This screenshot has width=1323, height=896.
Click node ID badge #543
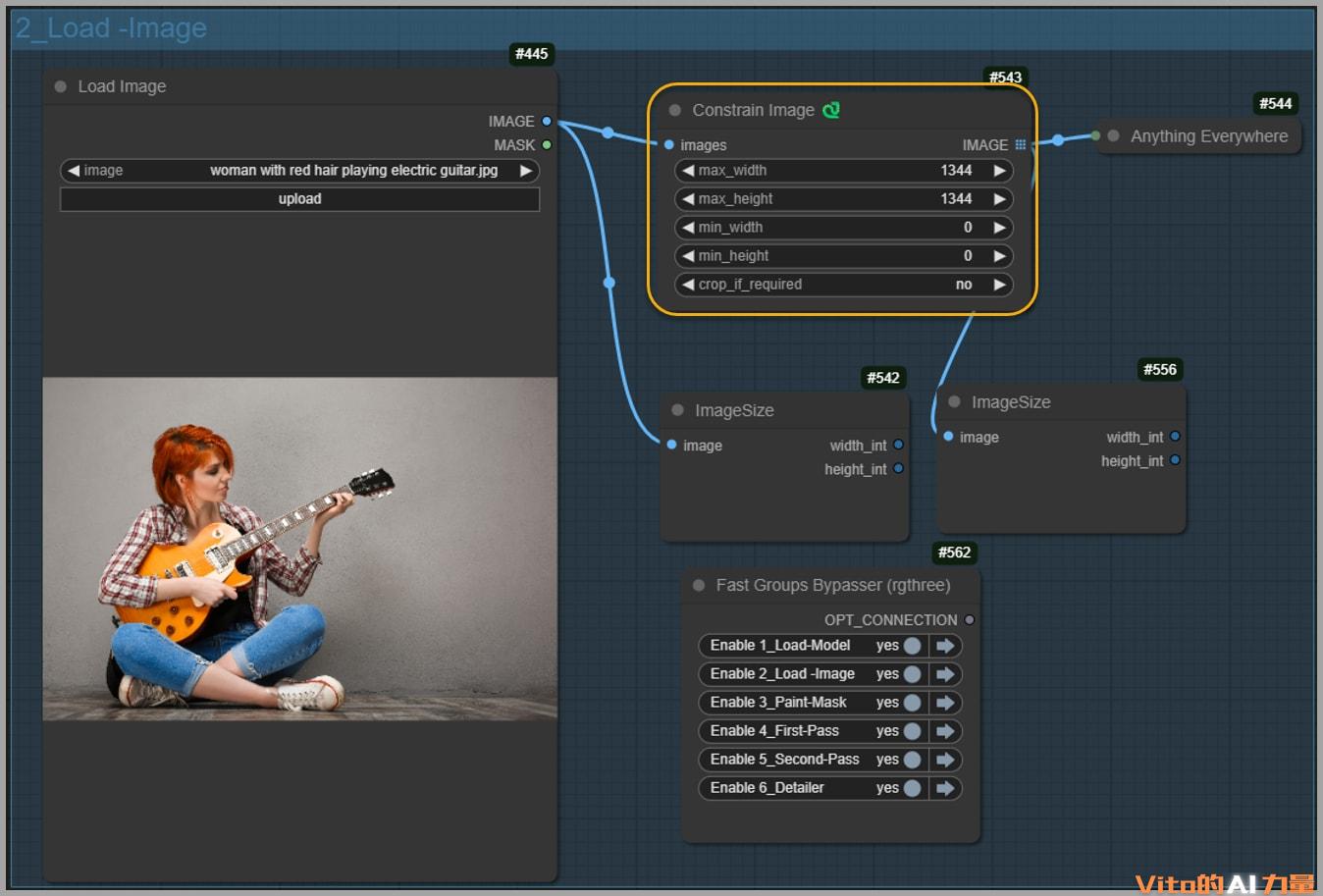point(1005,77)
